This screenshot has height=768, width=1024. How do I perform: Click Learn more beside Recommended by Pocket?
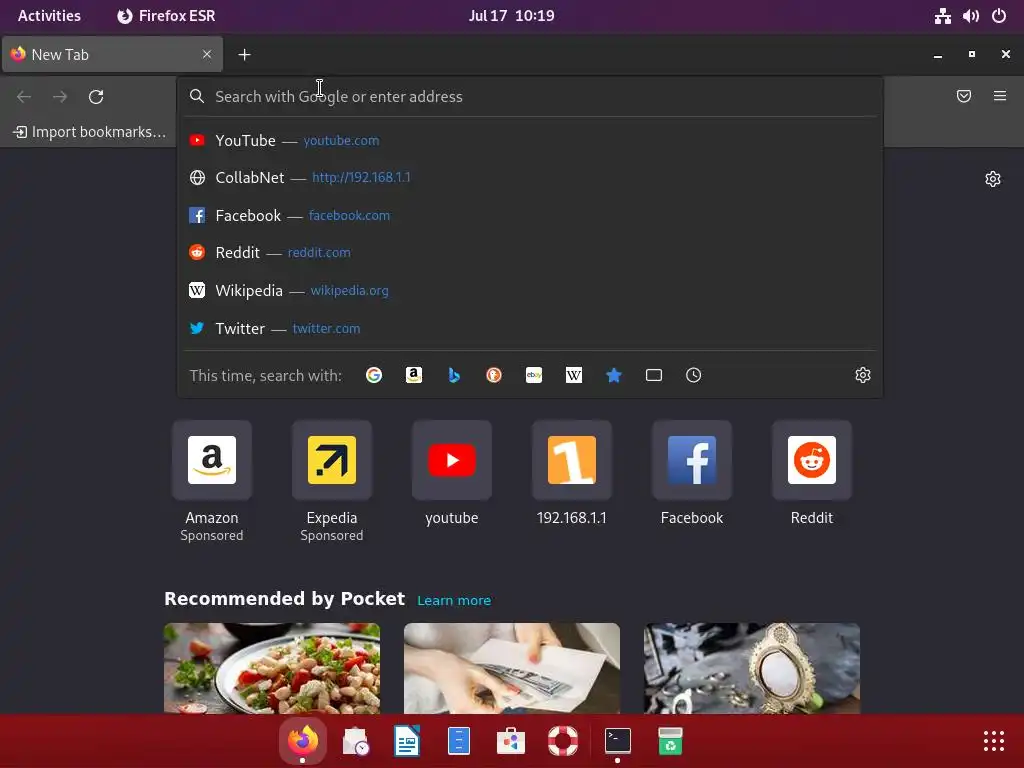point(454,600)
